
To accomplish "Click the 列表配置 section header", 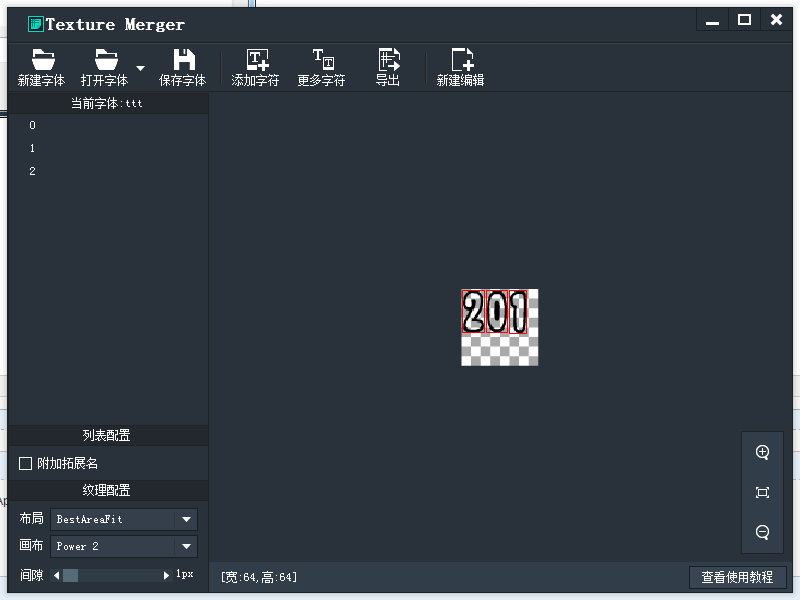I will [x=107, y=435].
